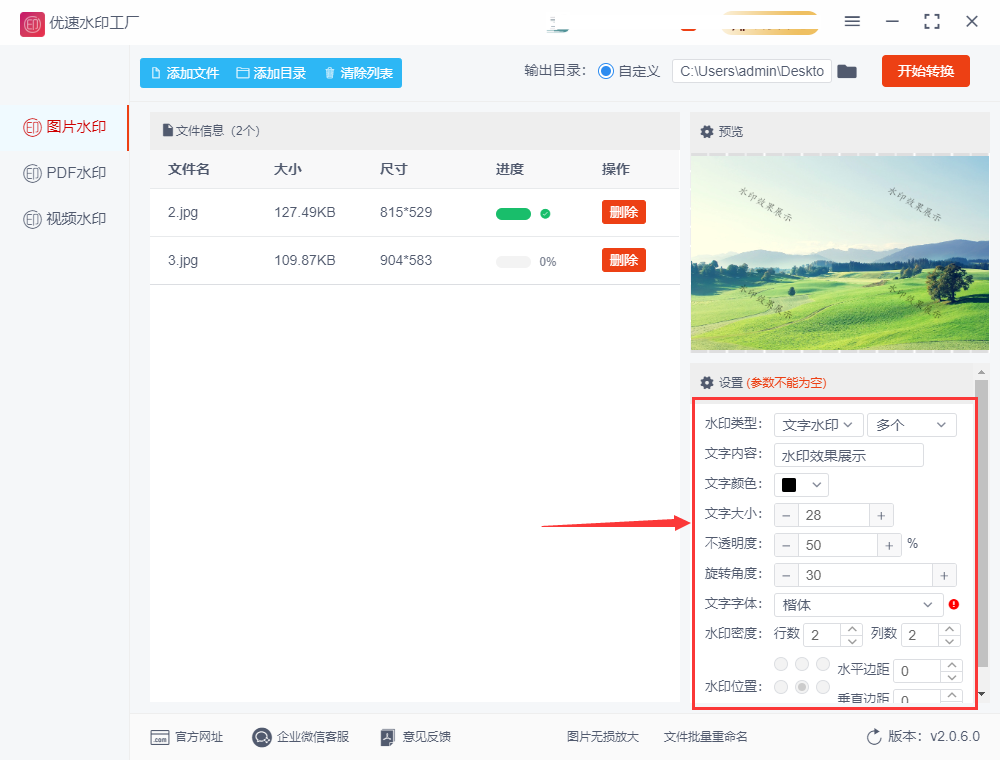Increase 不透明度 with the plus button
Image resolution: width=1000 pixels, height=760 pixels.
(x=889, y=545)
